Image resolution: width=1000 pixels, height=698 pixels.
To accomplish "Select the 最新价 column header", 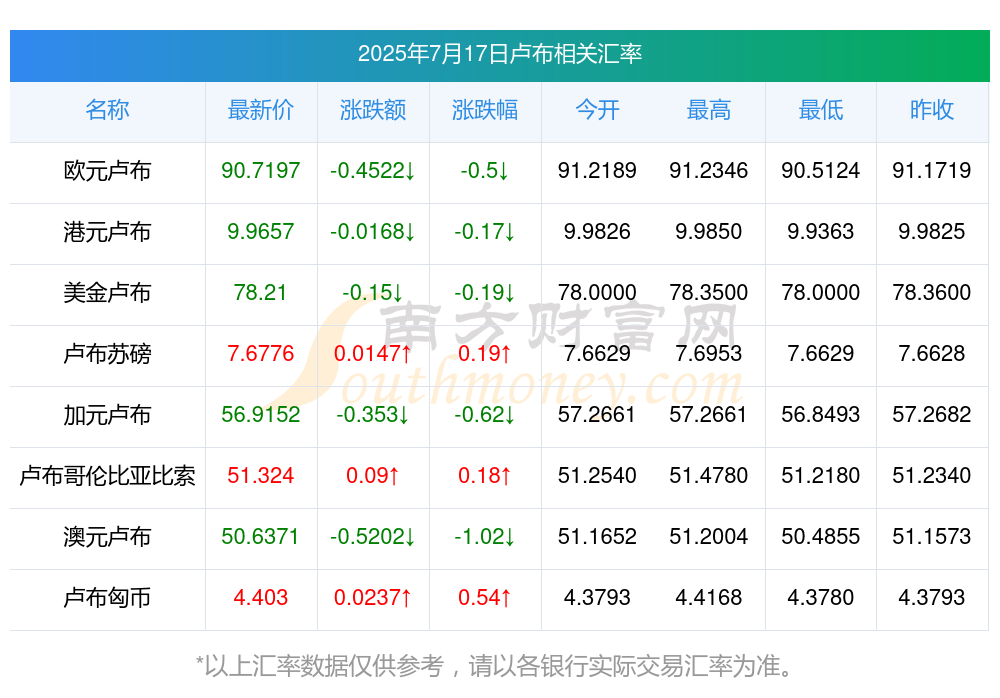I will pos(260,110).
